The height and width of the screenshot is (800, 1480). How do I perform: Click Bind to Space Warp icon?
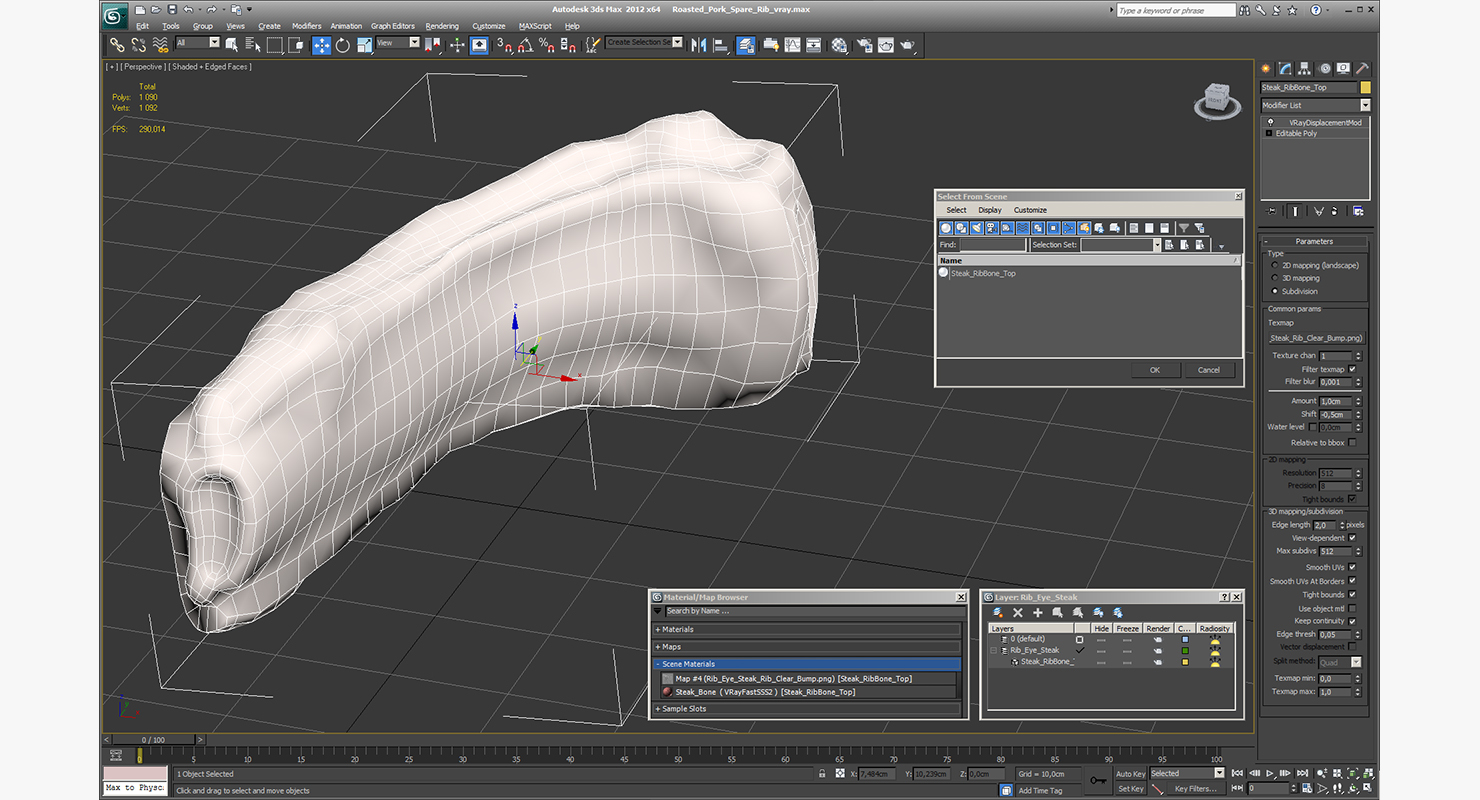click(160, 45)
